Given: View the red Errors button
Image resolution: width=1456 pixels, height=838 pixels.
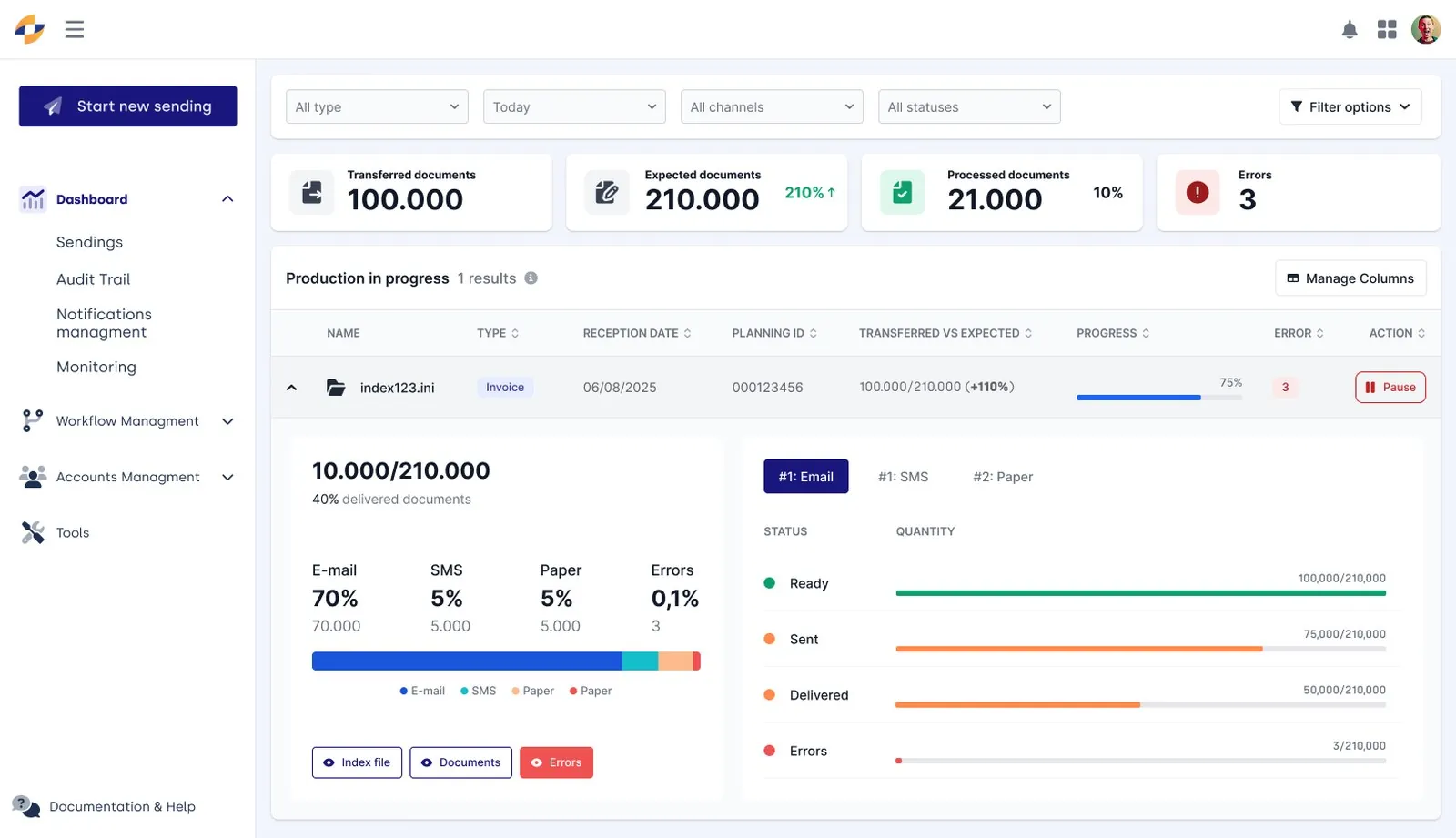Looking at the screenshot, I should 556,762.
